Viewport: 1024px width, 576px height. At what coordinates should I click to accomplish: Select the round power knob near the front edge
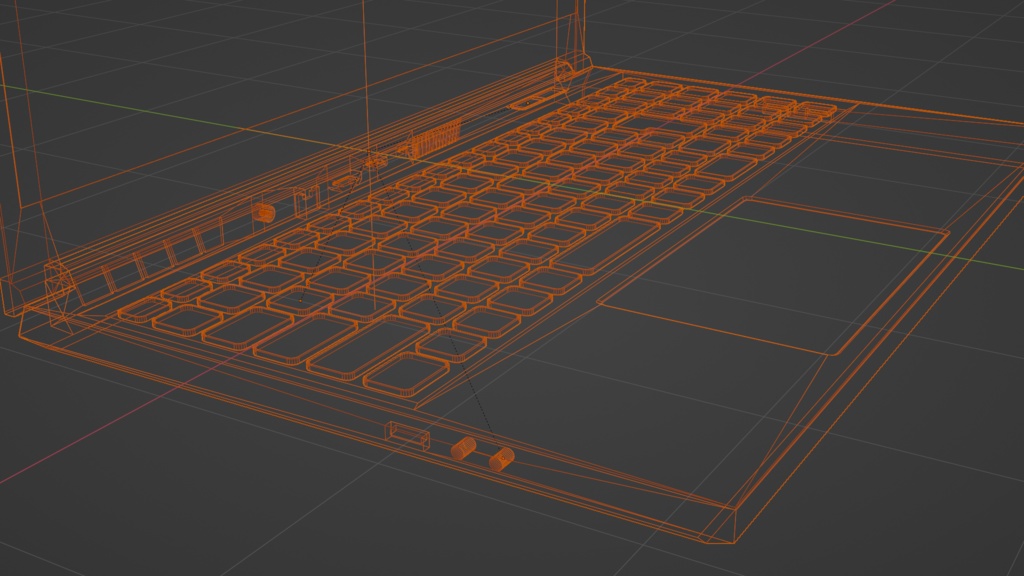[463, 447]
